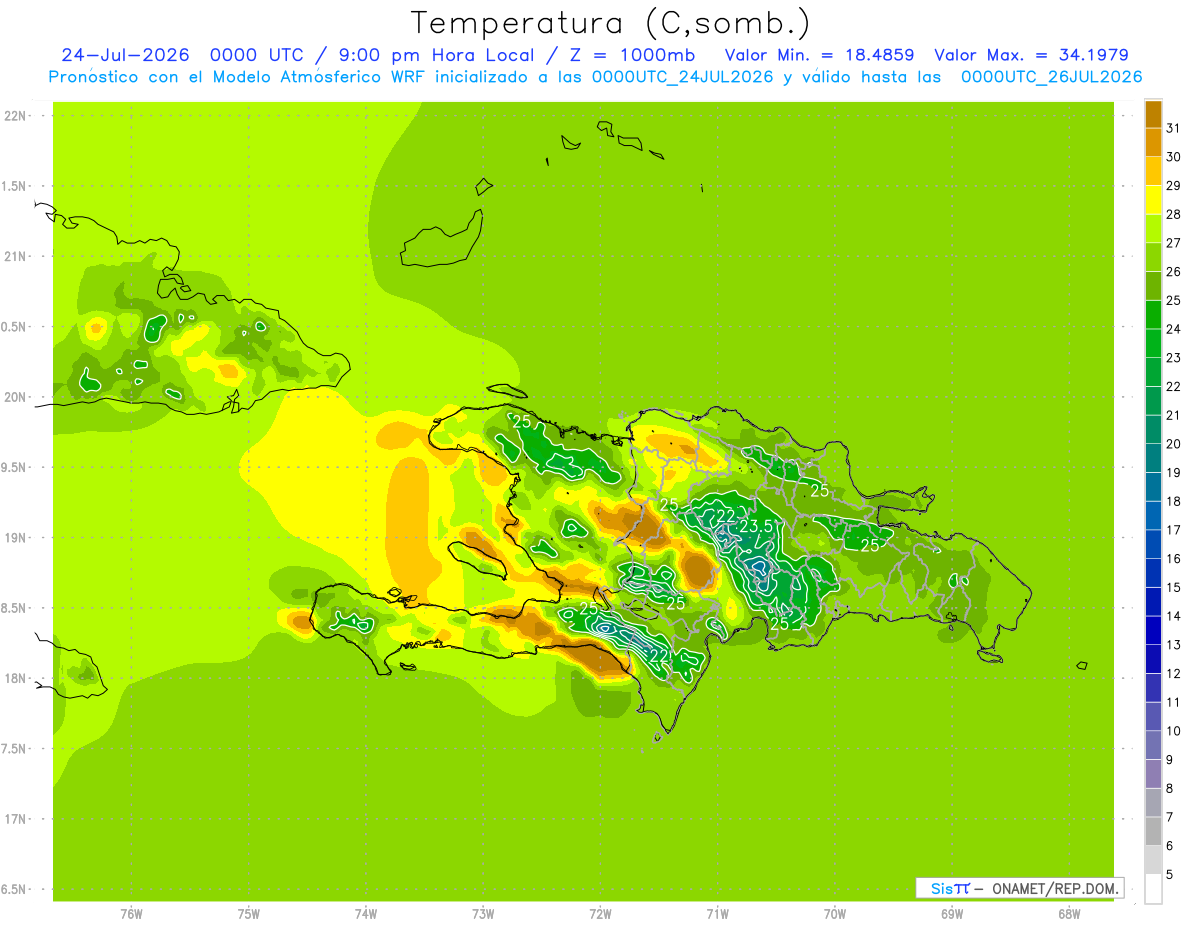The width and height of the screenshot is (1200, 927).
Task: Click the colorbar swatch between 21 and 22
Action: coord(1153,400)
